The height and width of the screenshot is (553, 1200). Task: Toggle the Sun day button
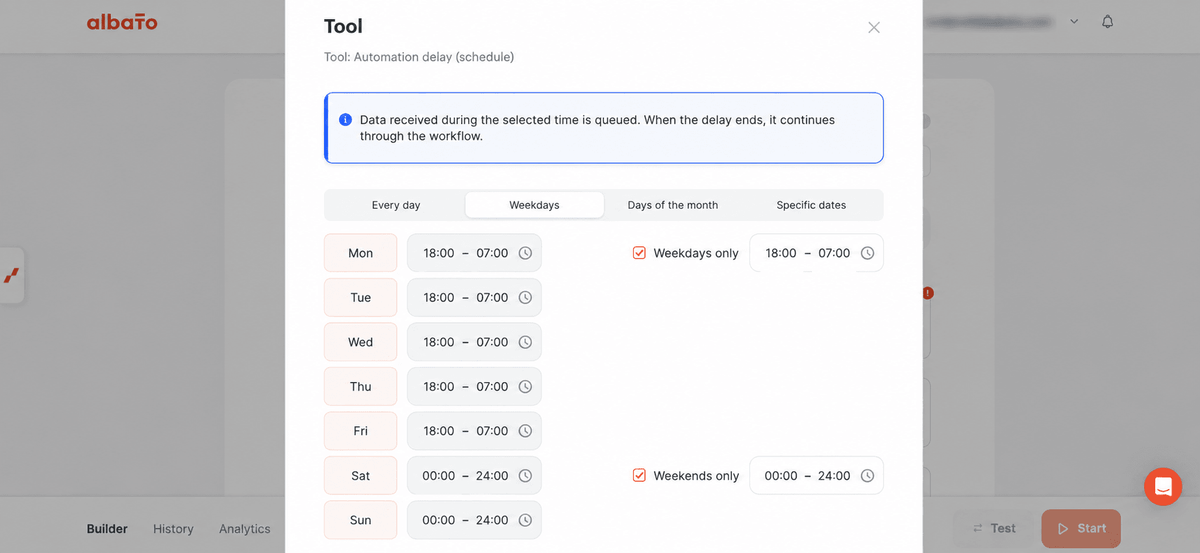[x=361, y=520]
